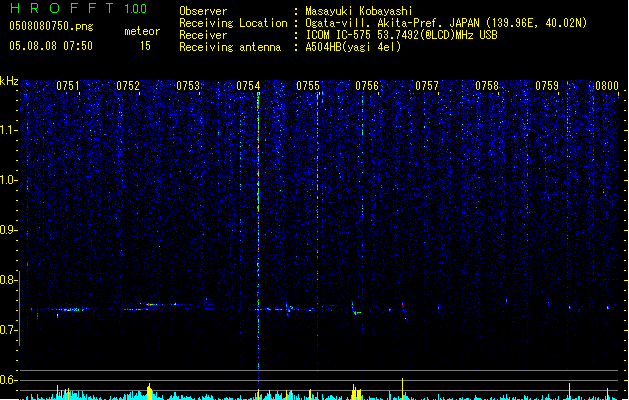Click the 1.1 kHz axis label
629x400 pixels.
point(8,130)
